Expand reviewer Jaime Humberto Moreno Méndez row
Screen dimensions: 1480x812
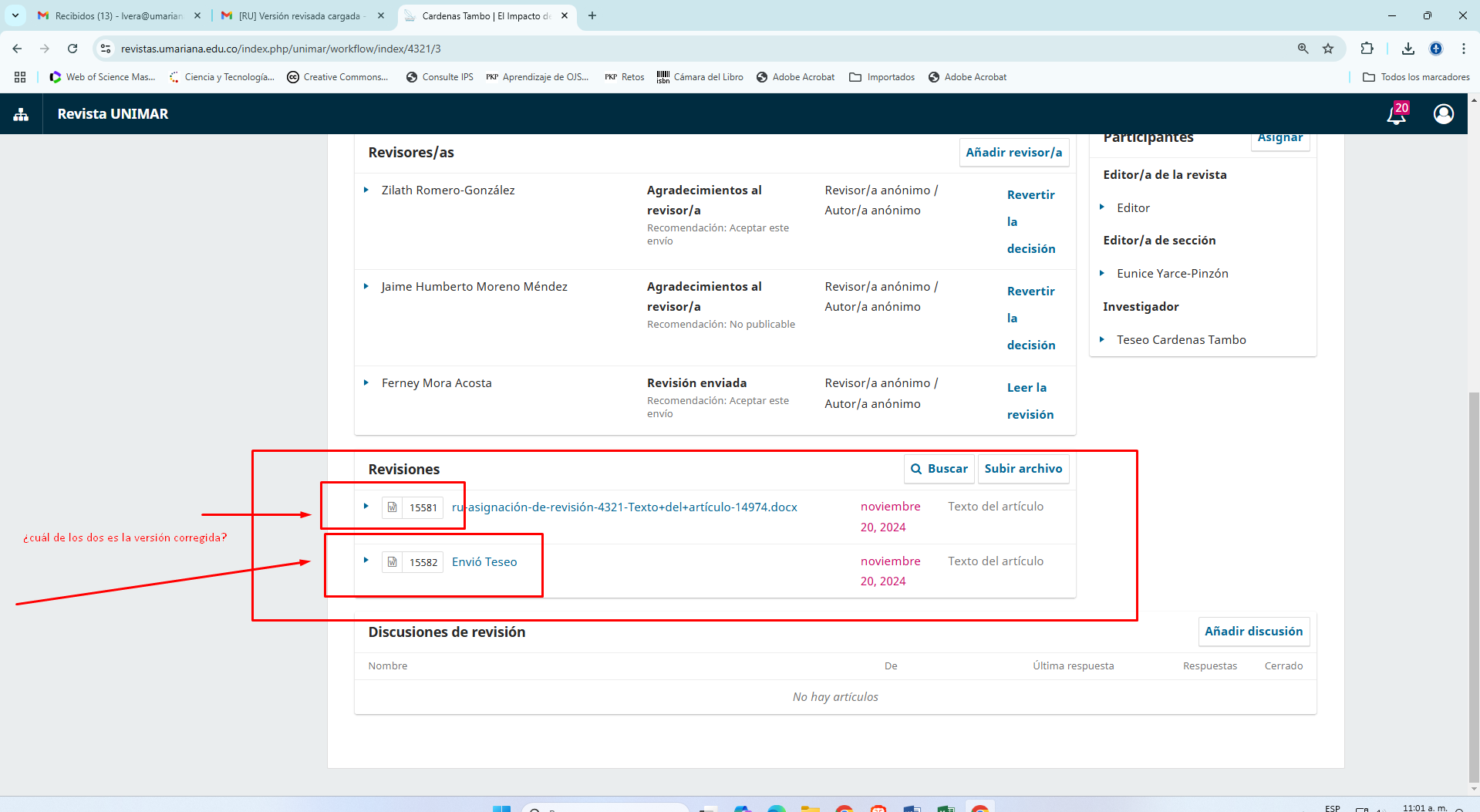coord(366,286)
